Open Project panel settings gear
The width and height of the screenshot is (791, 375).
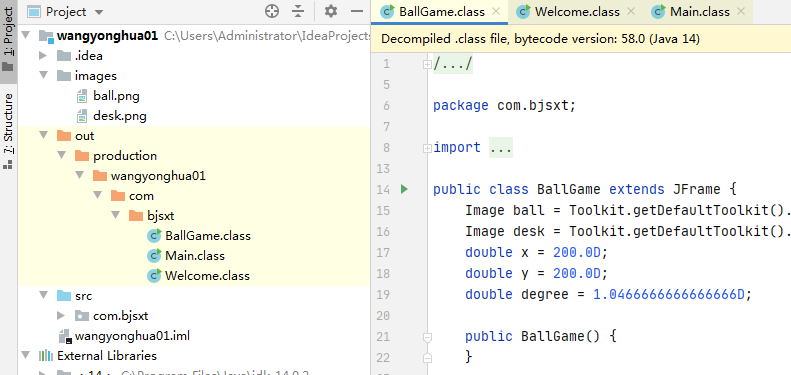pyautogui.click(x=330, y=11)
